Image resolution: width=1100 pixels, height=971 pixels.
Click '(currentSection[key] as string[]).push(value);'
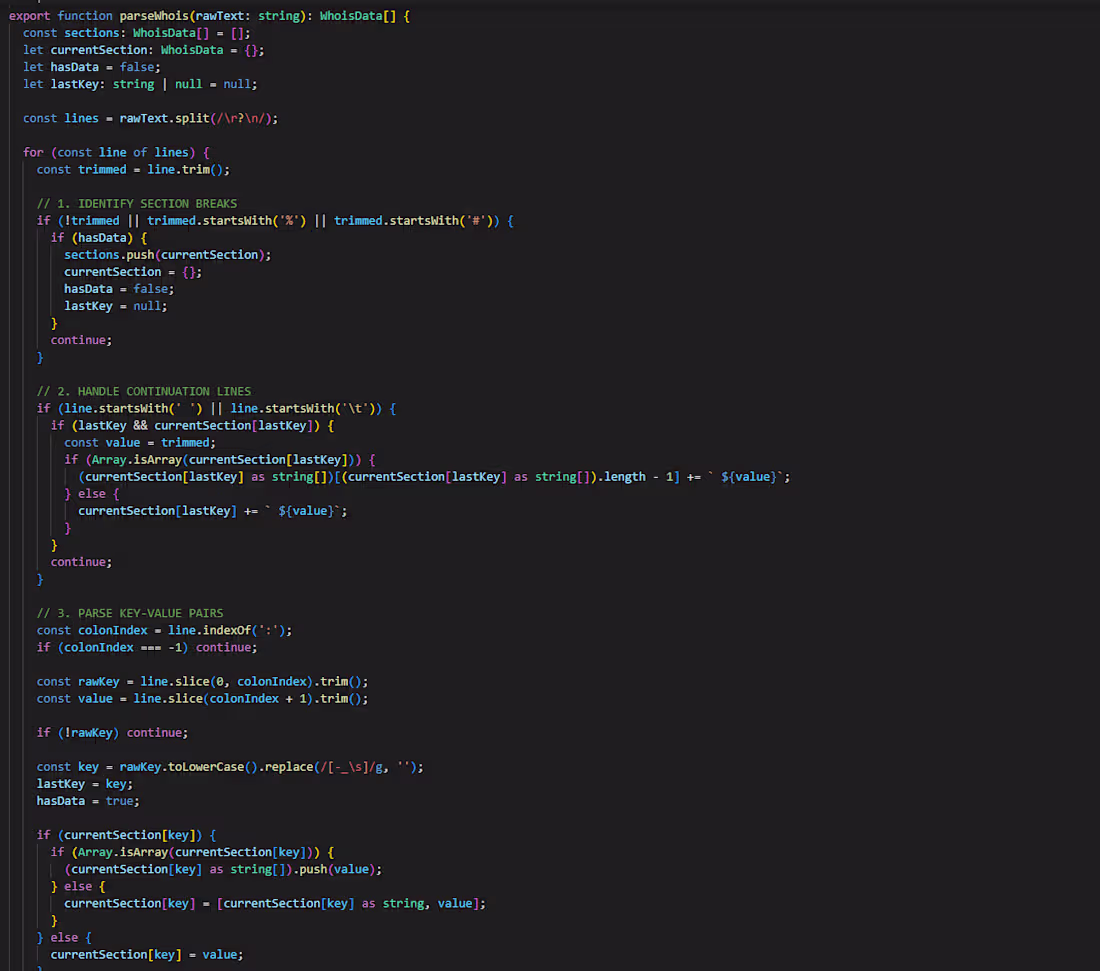pyautogui.click(x=223, y=869)
